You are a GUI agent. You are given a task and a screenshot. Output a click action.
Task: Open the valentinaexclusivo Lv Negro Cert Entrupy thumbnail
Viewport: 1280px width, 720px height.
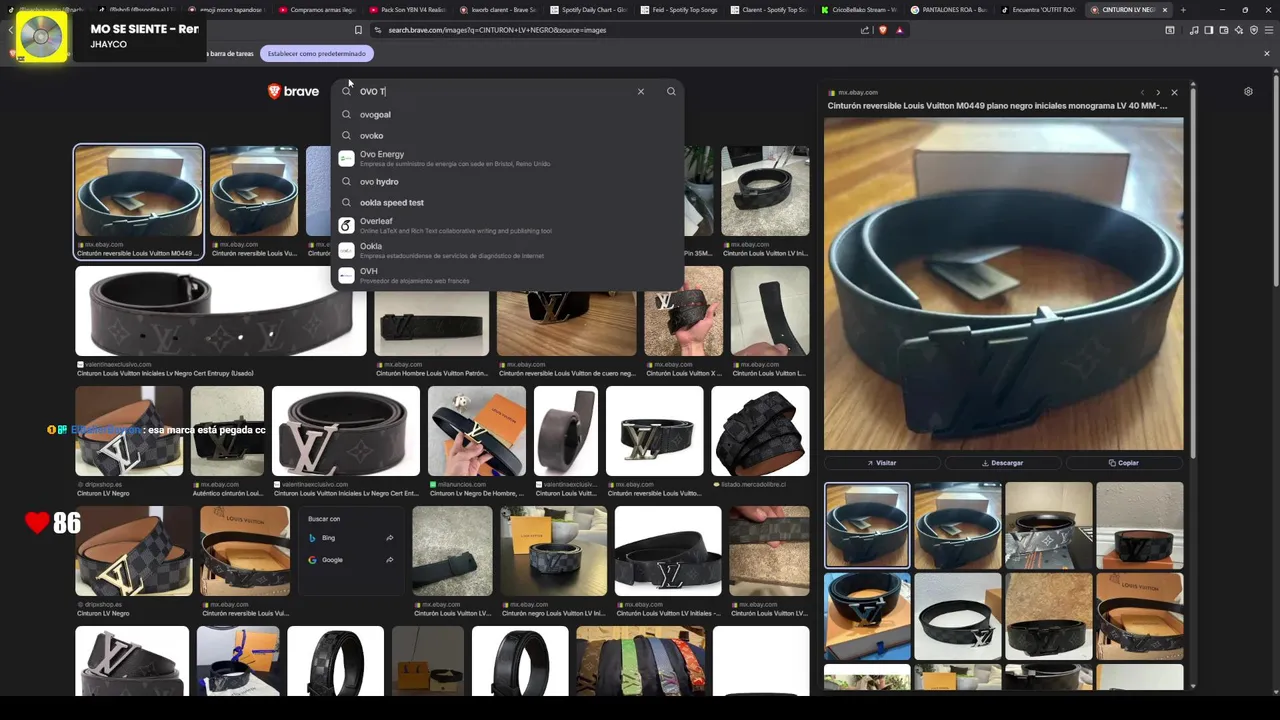point(221,311)
